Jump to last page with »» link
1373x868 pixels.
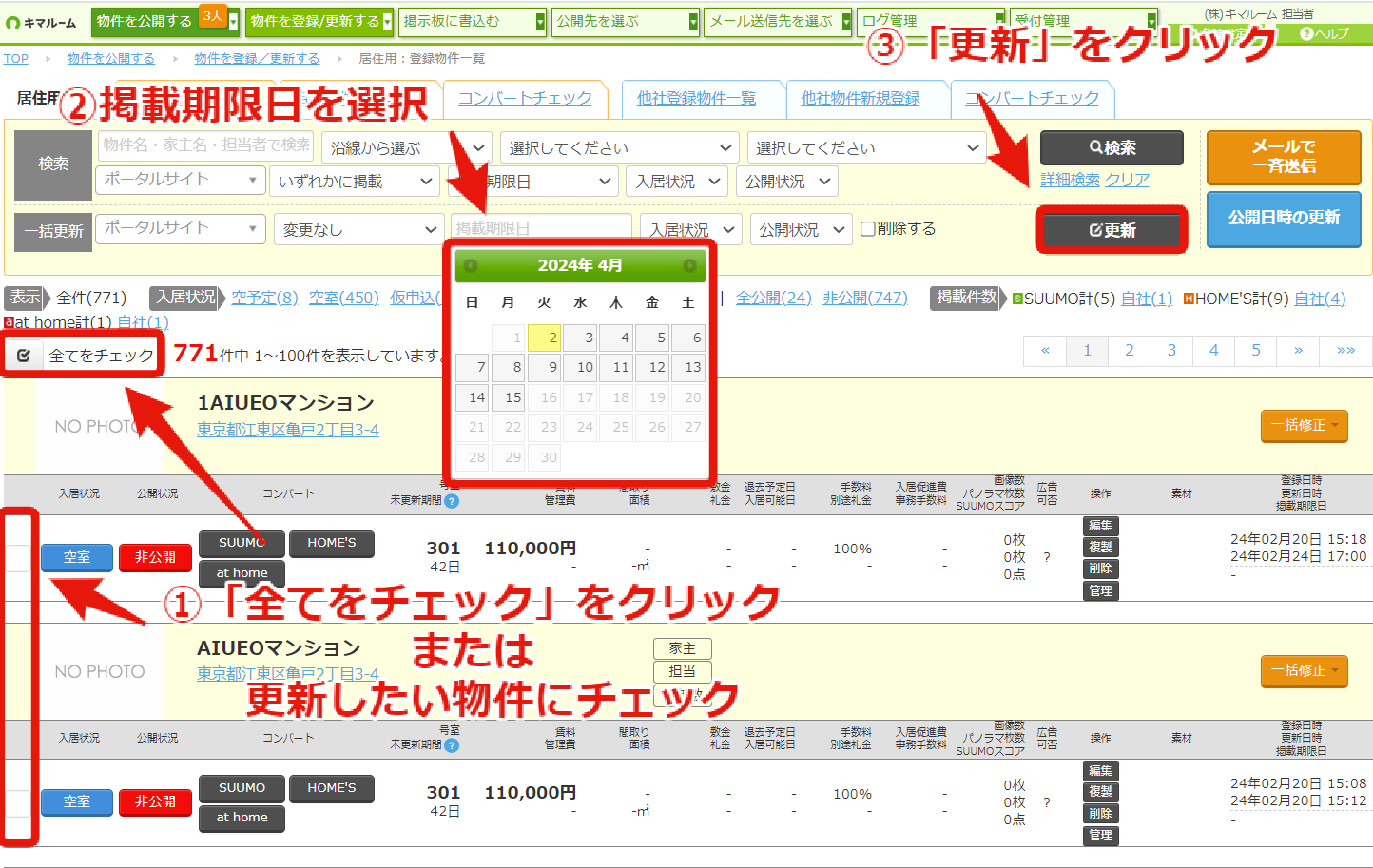click(x=1345, y=351)
